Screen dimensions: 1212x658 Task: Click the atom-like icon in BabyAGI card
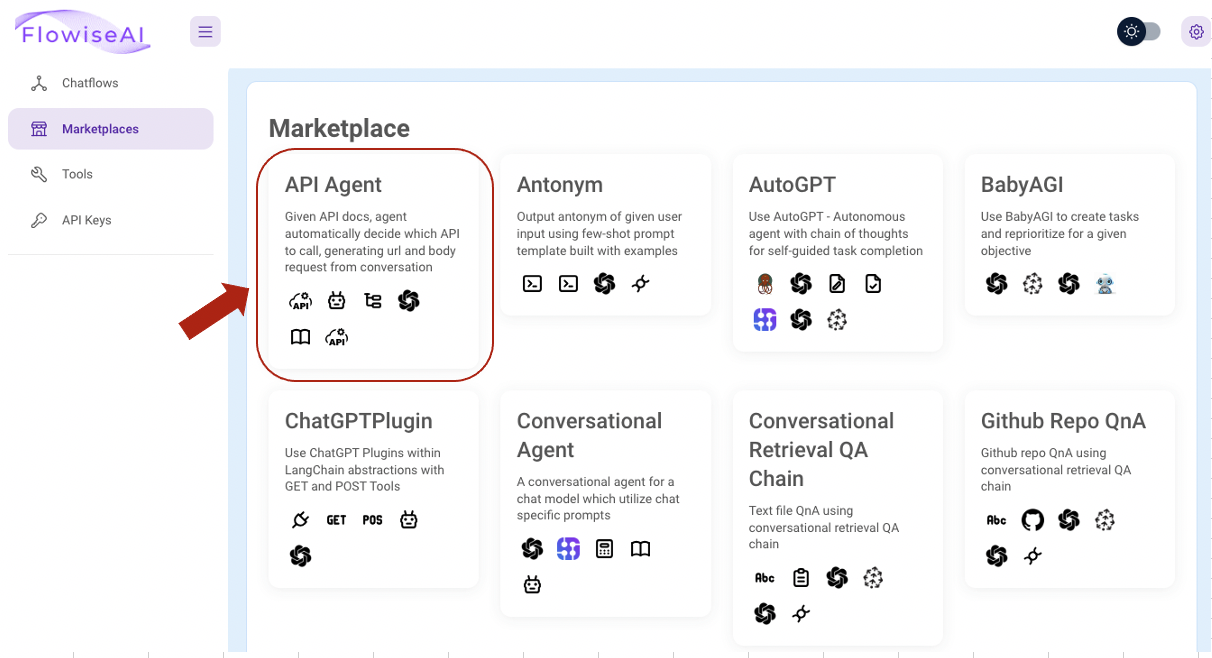click(x=1033, y=283)
